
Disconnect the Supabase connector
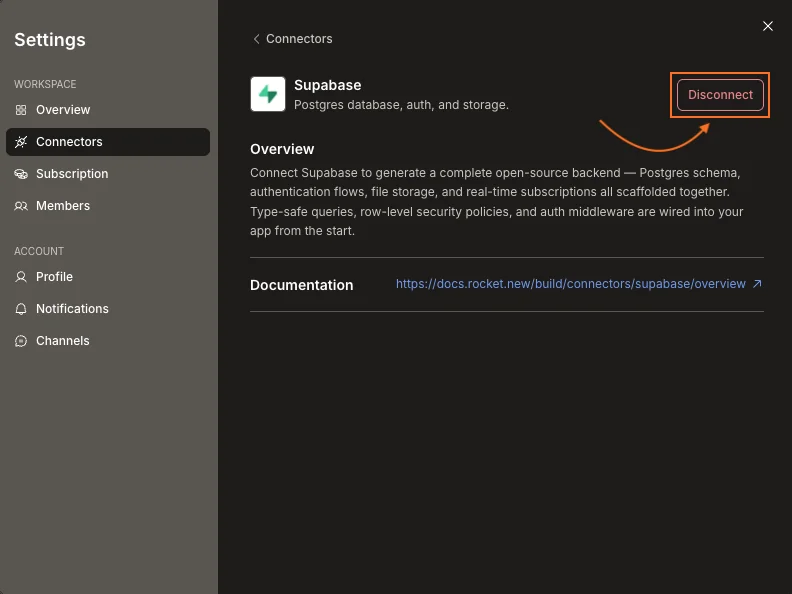tap(720, 95)
